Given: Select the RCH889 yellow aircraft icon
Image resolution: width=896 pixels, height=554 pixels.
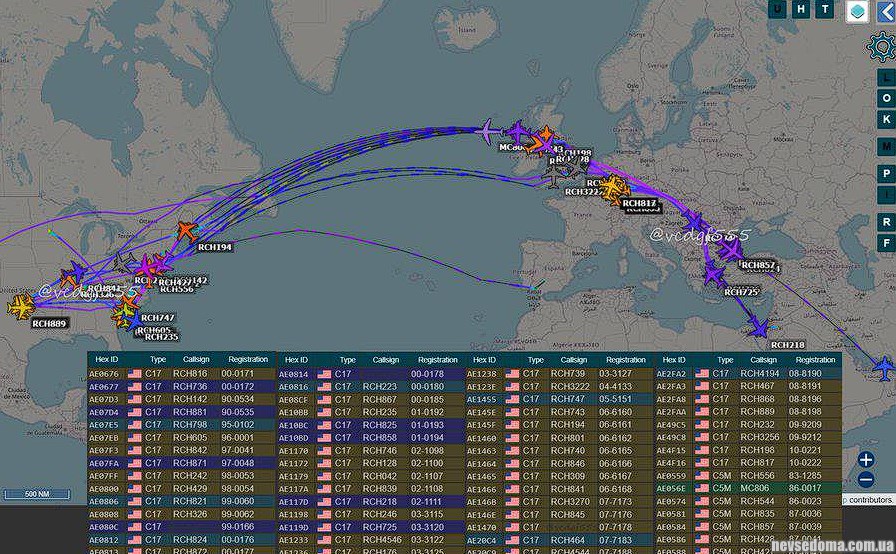Looking at the screenshot, I should pyautogui.click(x=21, y=307).
